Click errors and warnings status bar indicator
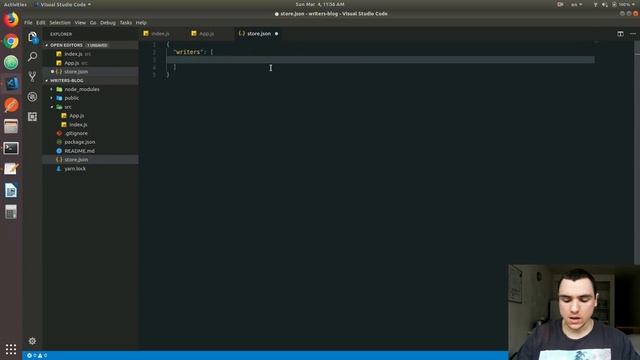This screenshot has width=640, height=360. tap(37, 356)
